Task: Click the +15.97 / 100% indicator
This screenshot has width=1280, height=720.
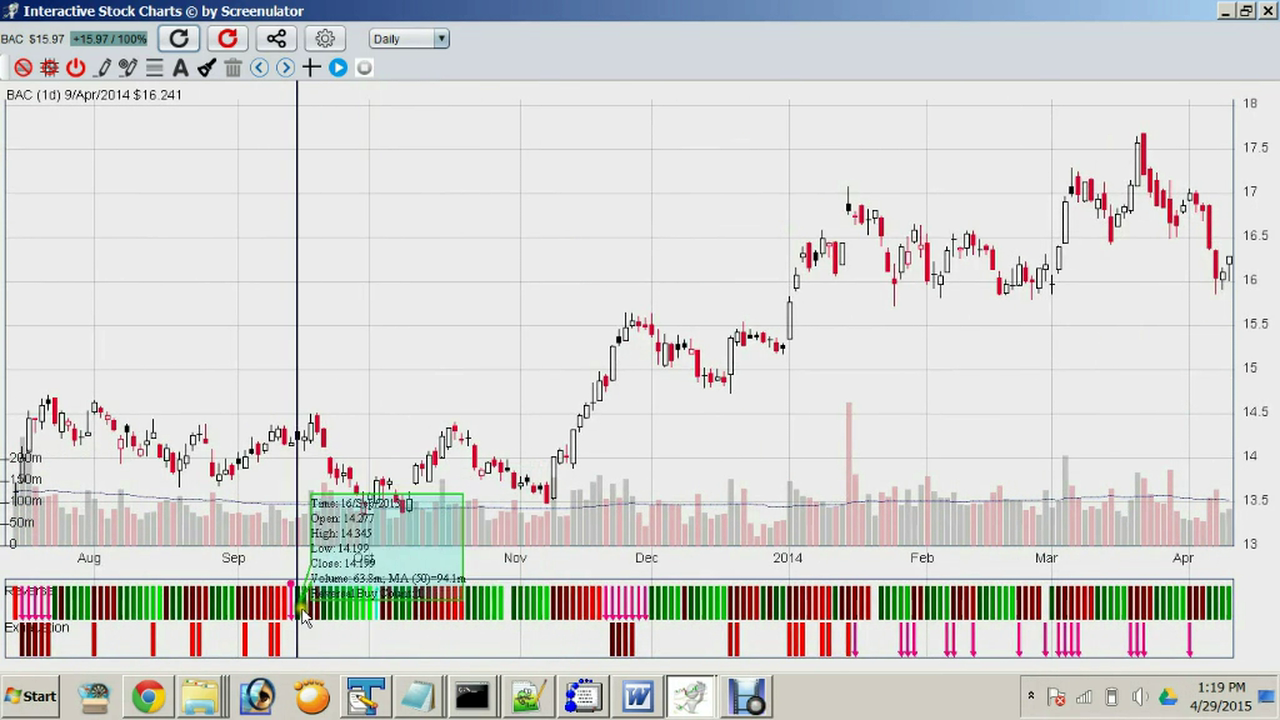Action: point(108,38)
